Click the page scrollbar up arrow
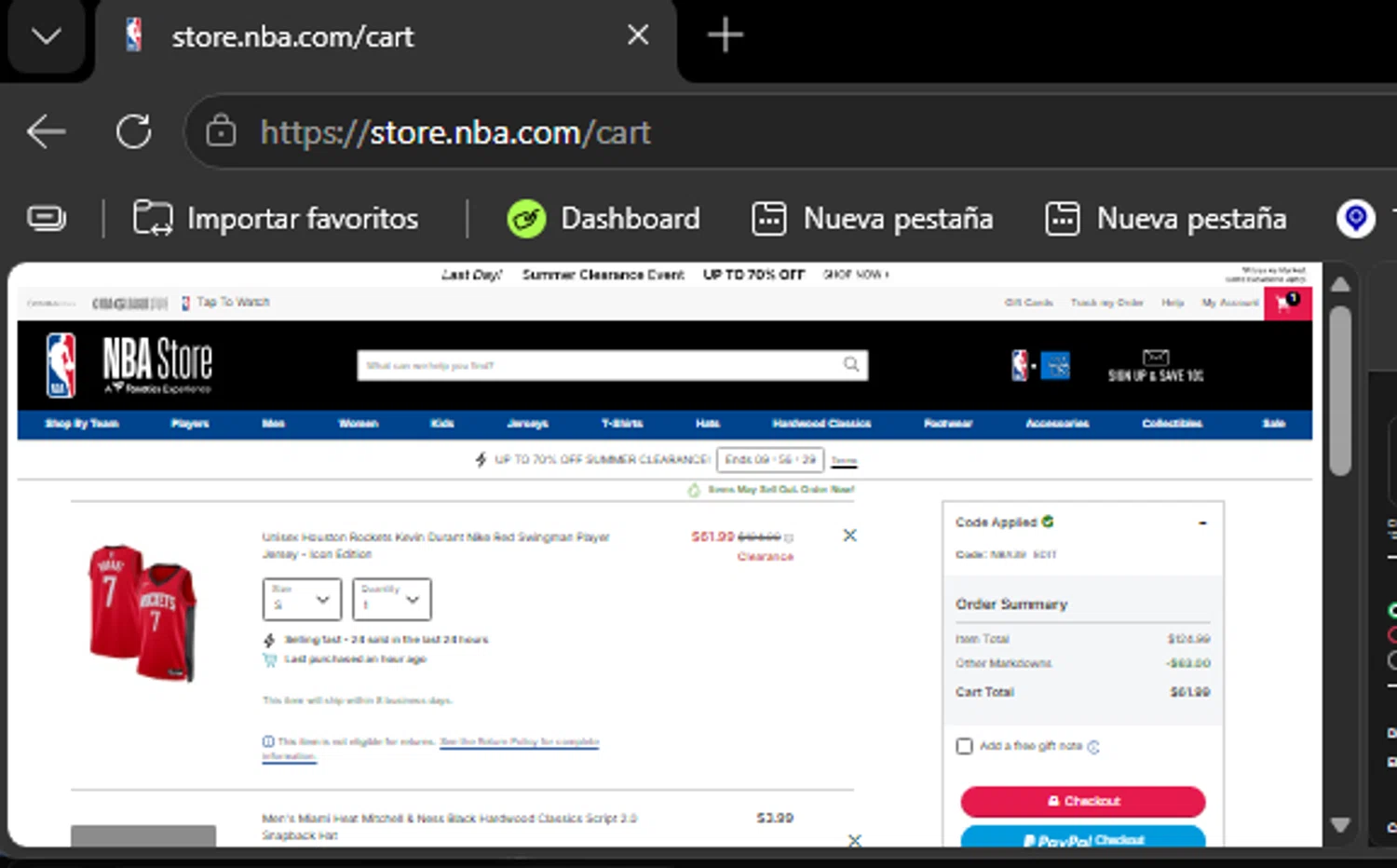The height and width of the screenshot is (868, 1397). click(1340, 285)
